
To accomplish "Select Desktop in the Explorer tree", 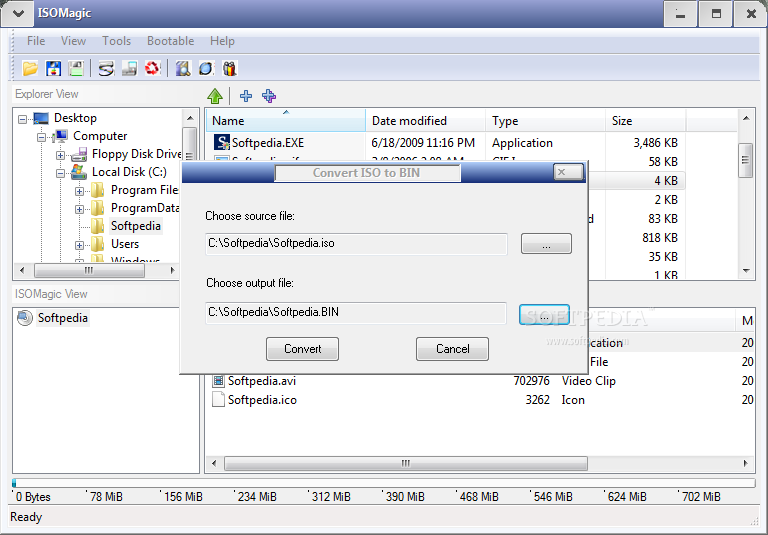I will tap(75, 118).
